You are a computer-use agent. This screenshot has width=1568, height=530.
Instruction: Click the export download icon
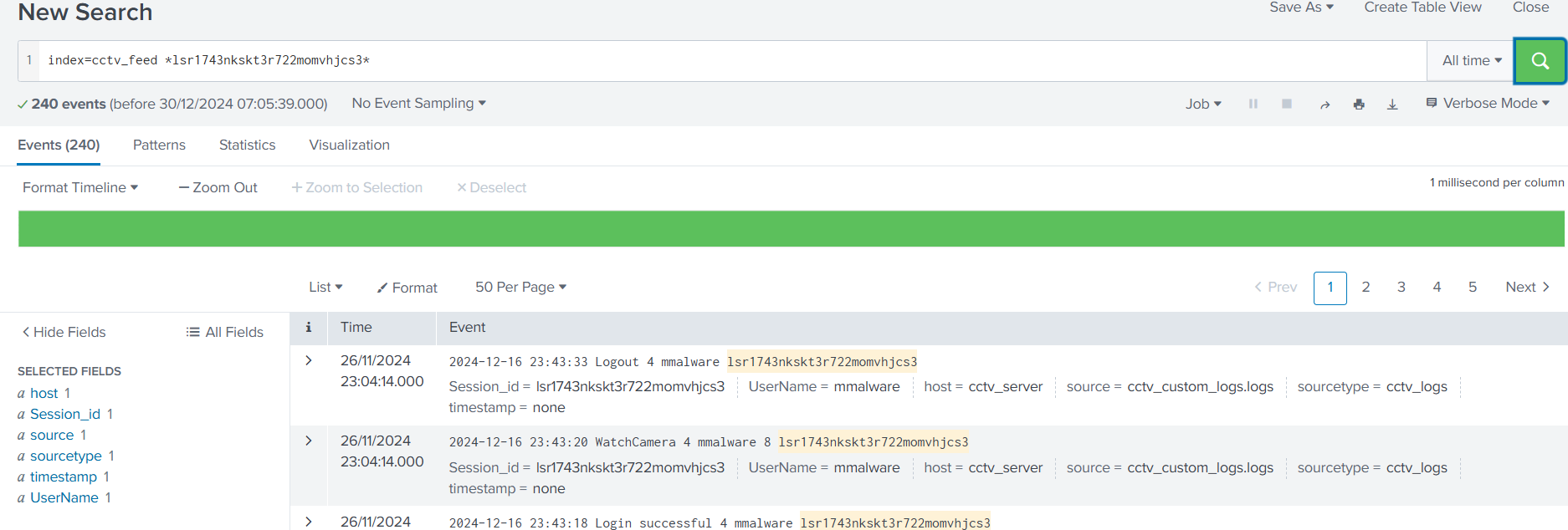(1392, 104)
